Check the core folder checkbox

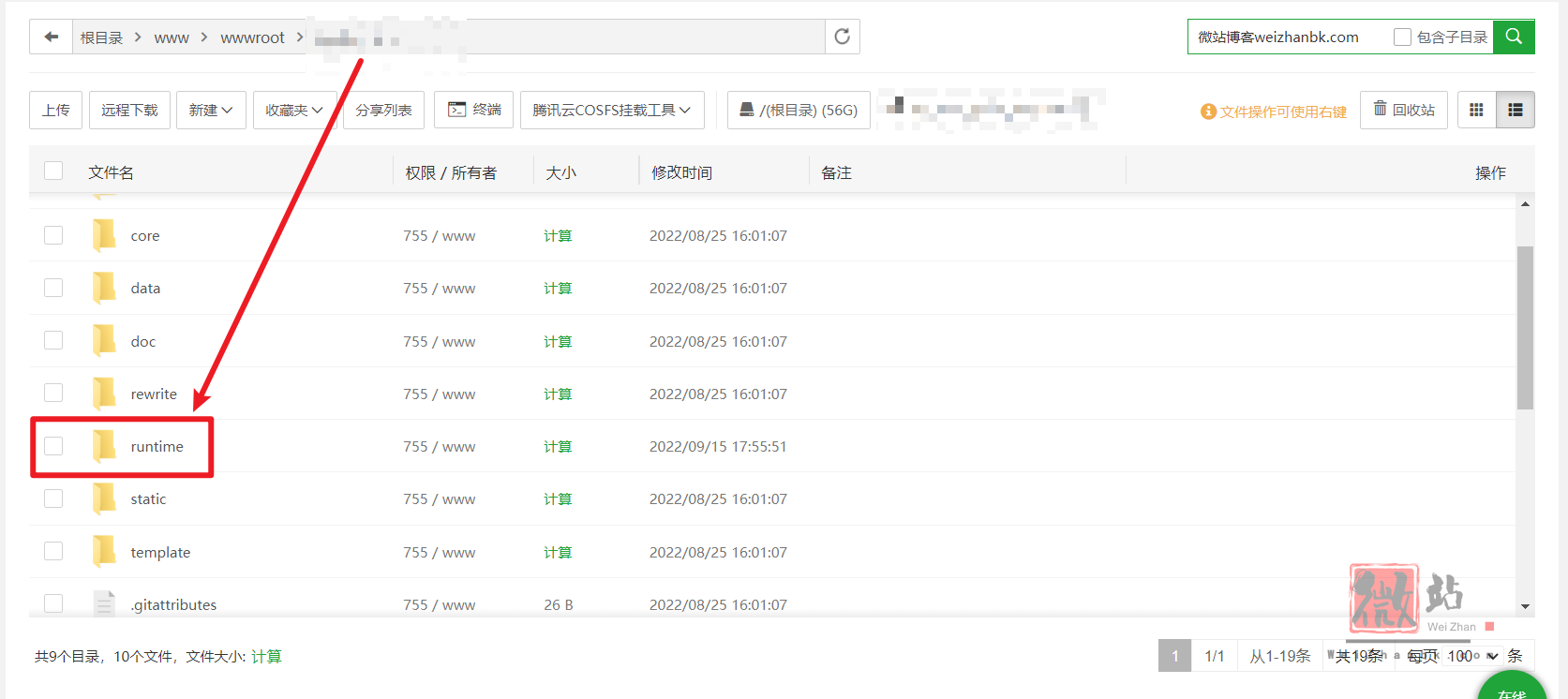pyautogui.click(x=53, y=235)
